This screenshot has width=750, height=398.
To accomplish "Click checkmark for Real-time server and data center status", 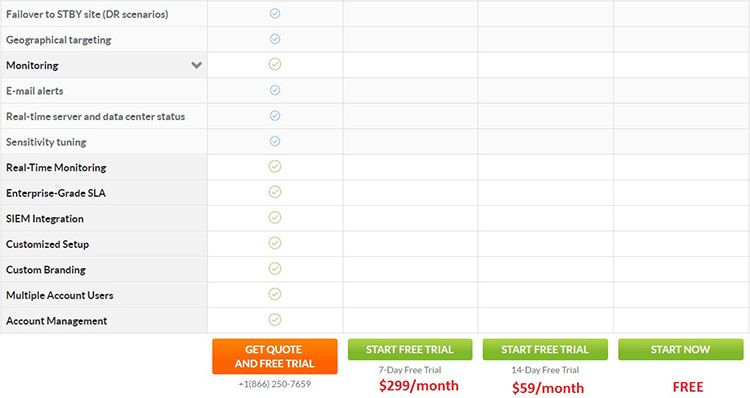I will pyautogui.click(x=275, y=116).
